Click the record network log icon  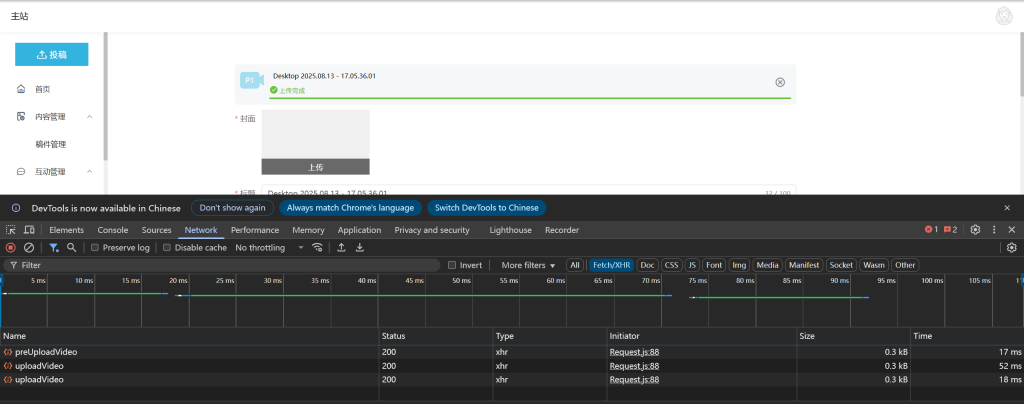tap(10, 247)
